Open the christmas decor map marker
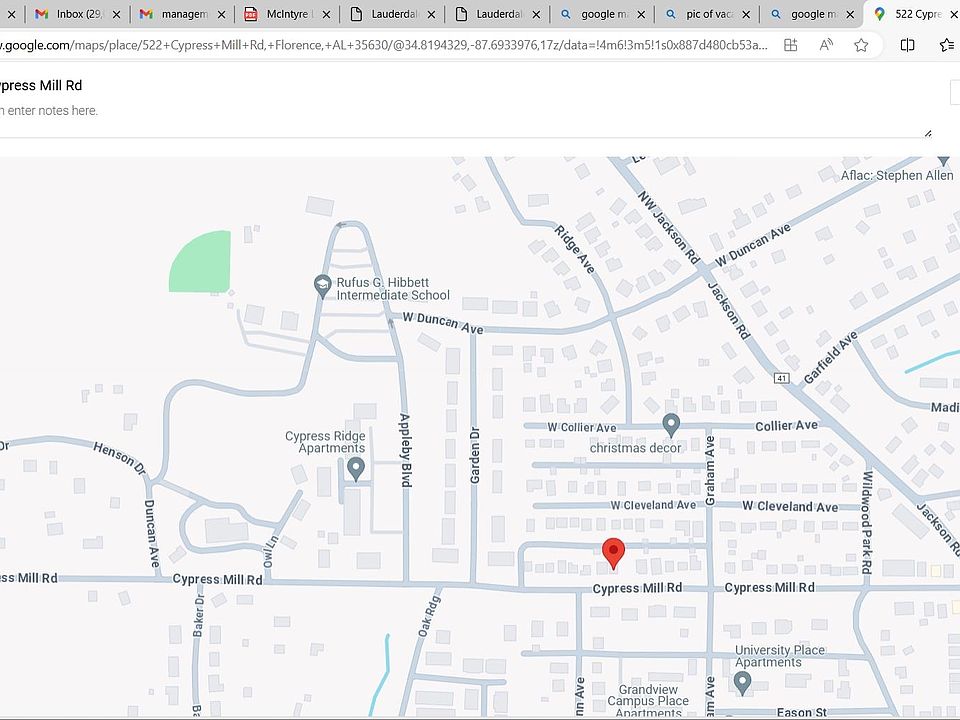The height and width of the screenshot is (720, 960). 671,425
